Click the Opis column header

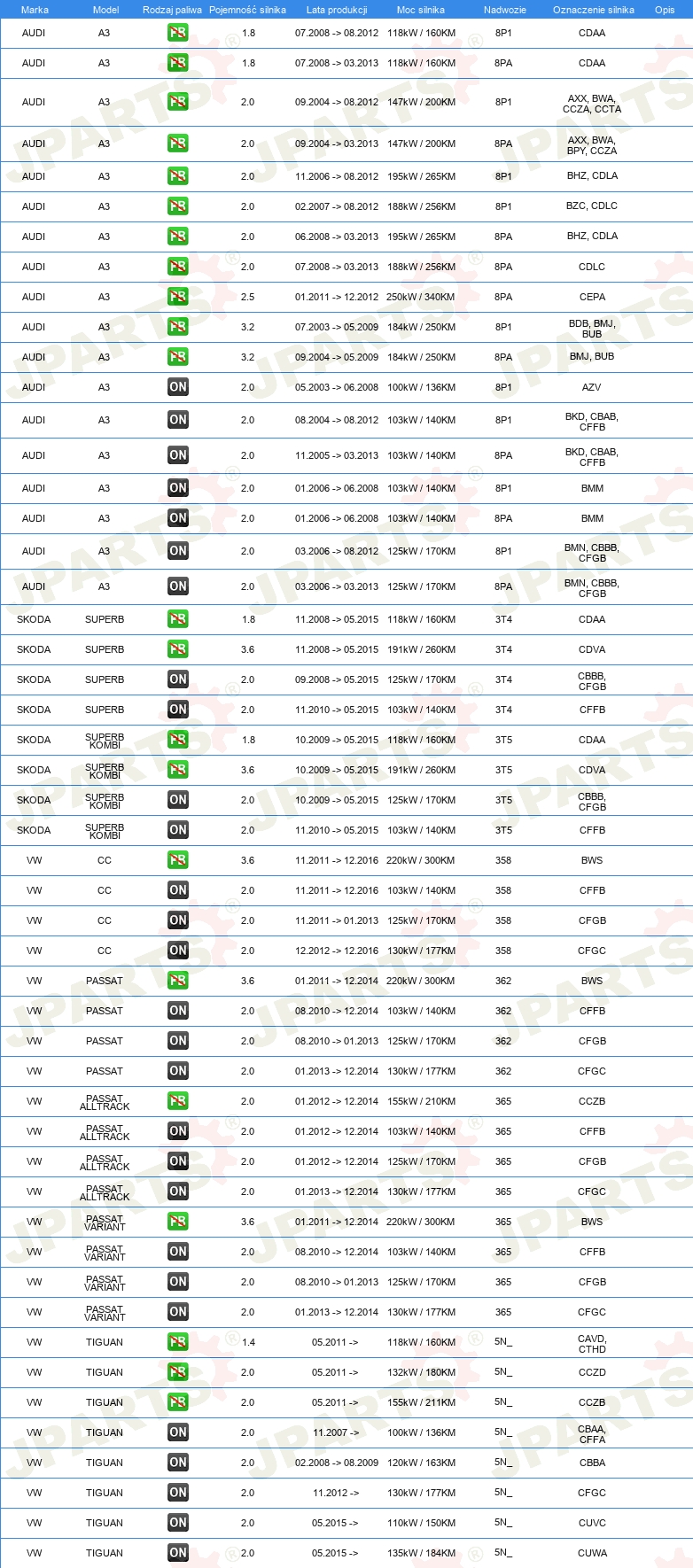coord(665,10)
